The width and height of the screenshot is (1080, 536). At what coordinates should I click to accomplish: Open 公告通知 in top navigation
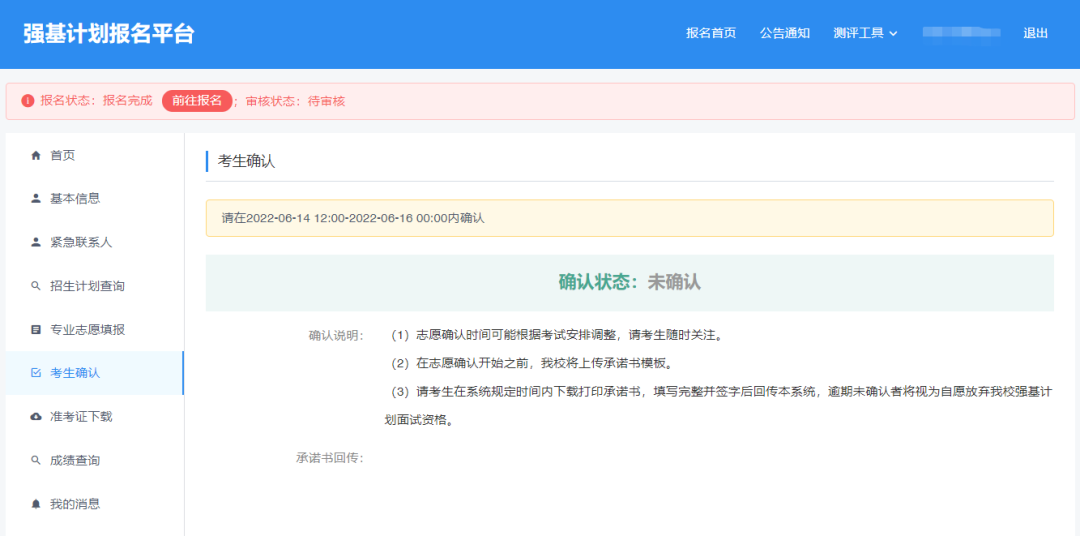coord(785,33)
